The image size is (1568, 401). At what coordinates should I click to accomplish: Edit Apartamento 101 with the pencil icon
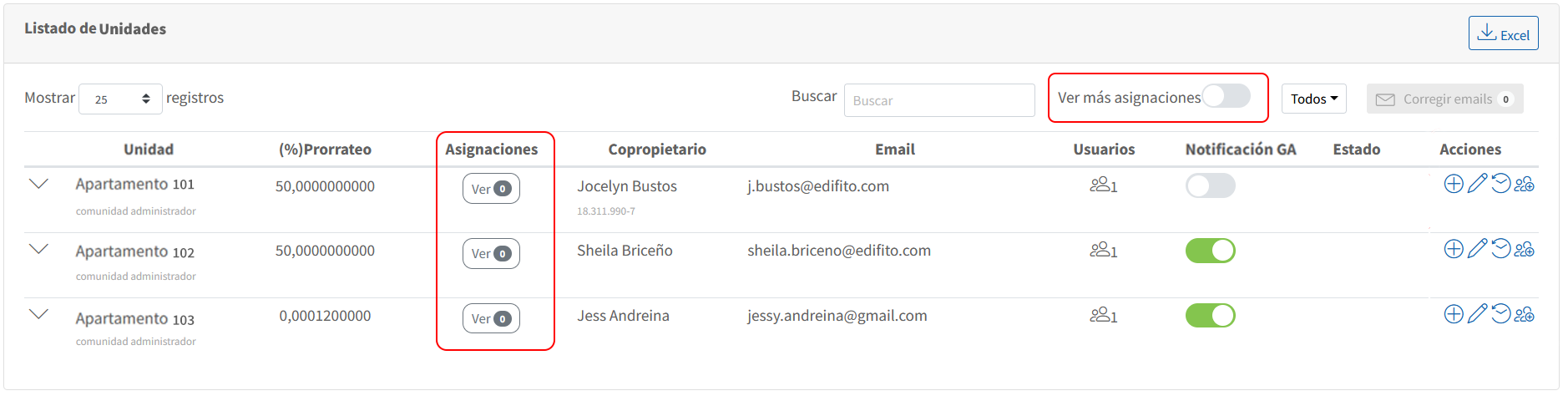1477,183
